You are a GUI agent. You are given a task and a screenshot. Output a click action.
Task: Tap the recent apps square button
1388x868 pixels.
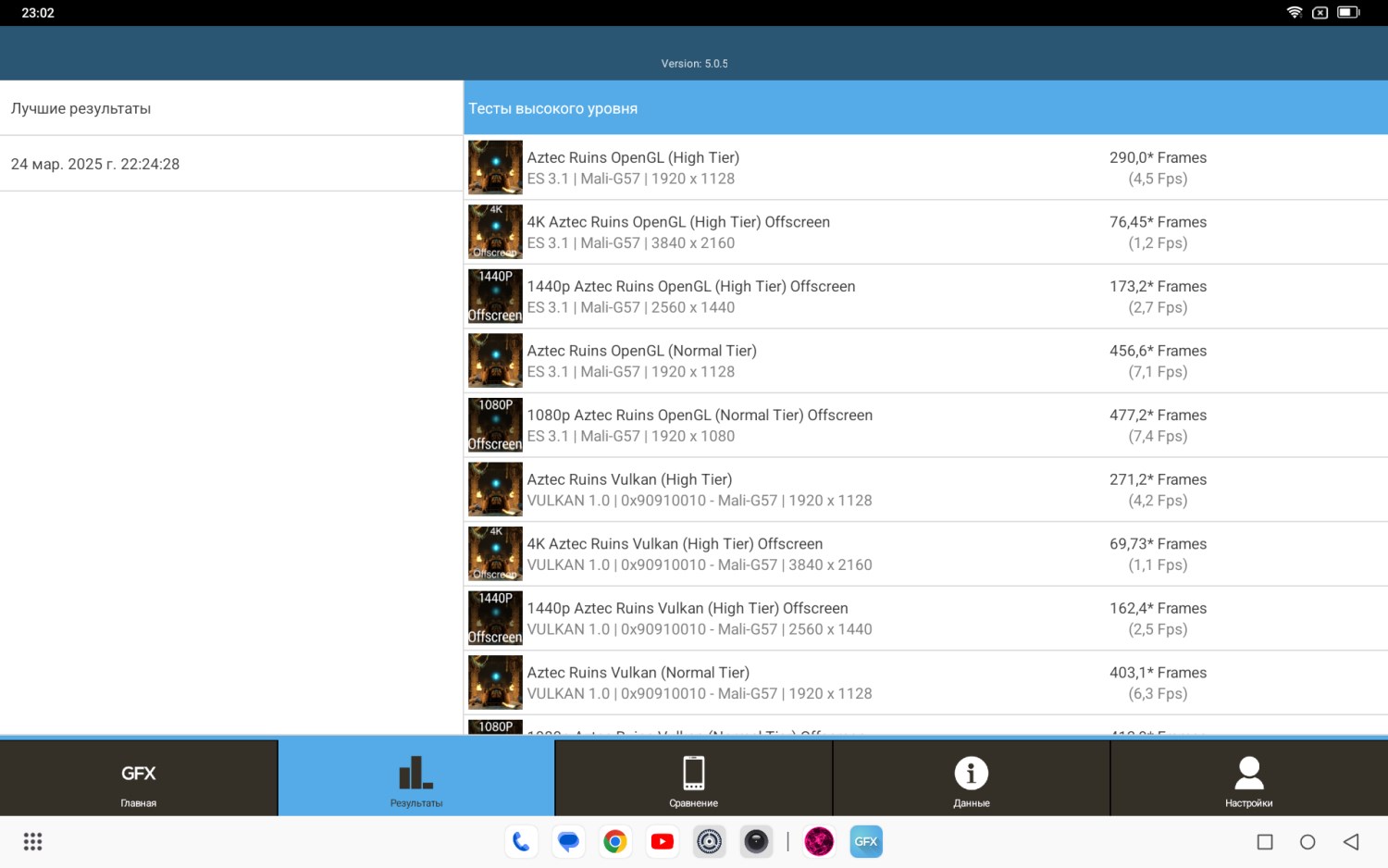coord(1265,842)
